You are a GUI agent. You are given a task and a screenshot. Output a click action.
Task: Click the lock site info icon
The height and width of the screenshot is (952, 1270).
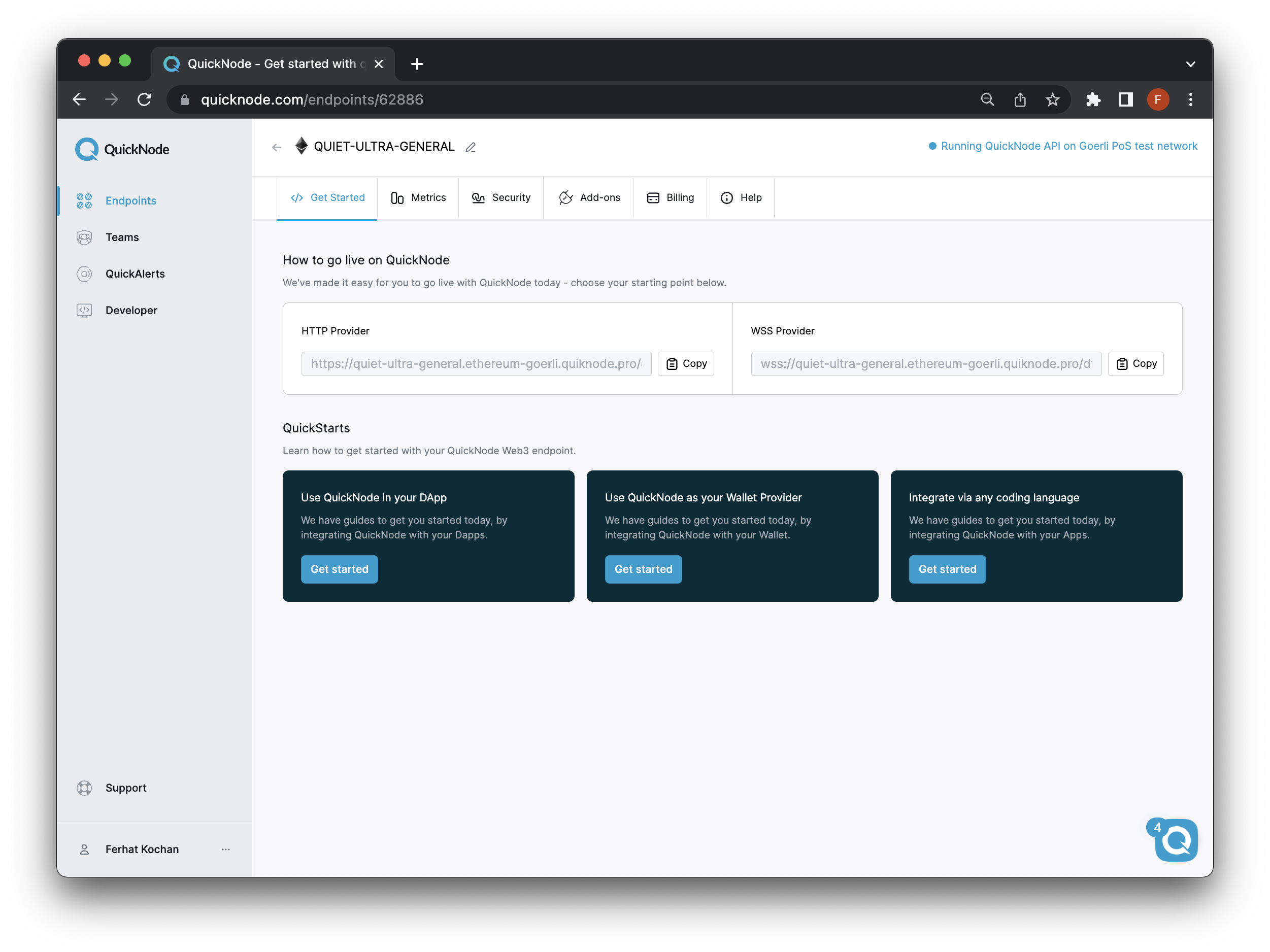[x=184, y=100]
